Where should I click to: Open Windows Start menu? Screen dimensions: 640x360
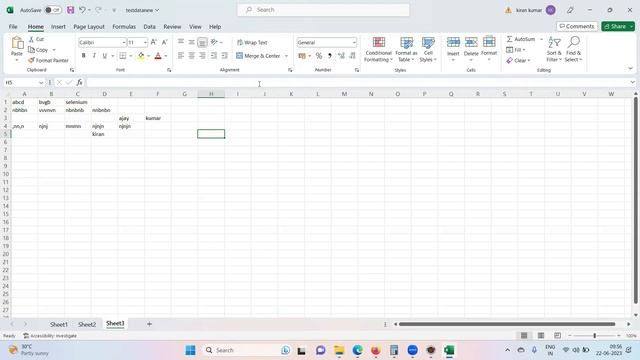coord(190,350)
